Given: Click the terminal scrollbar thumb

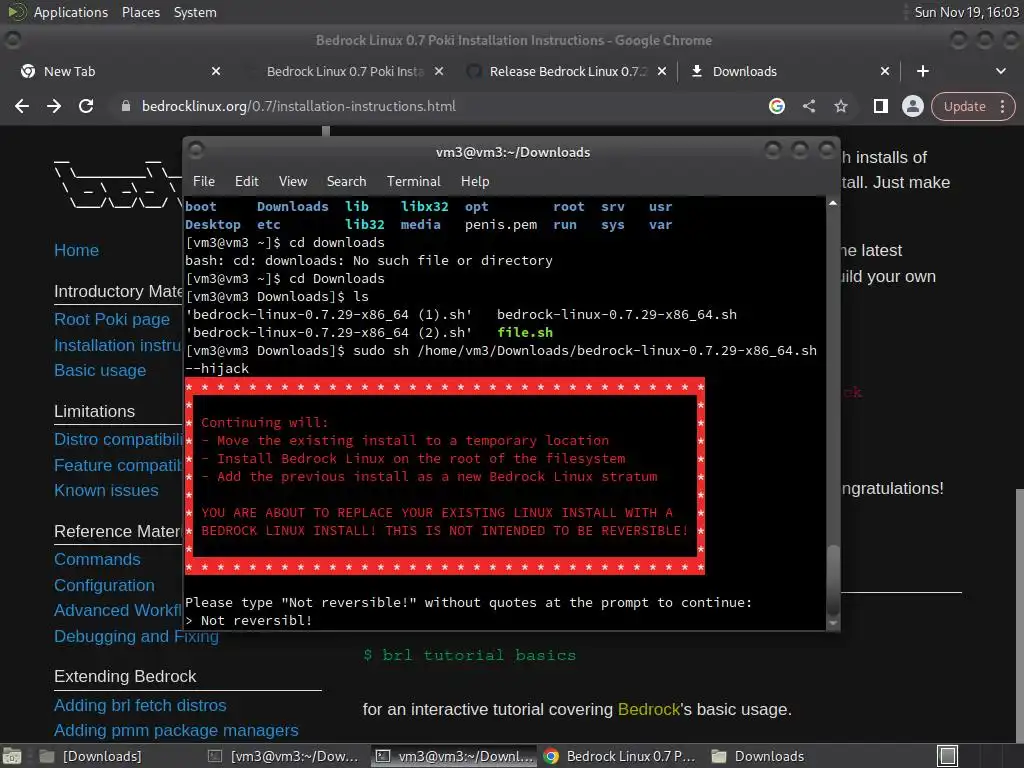Looking at the screenshot, I should click(833, 580).
